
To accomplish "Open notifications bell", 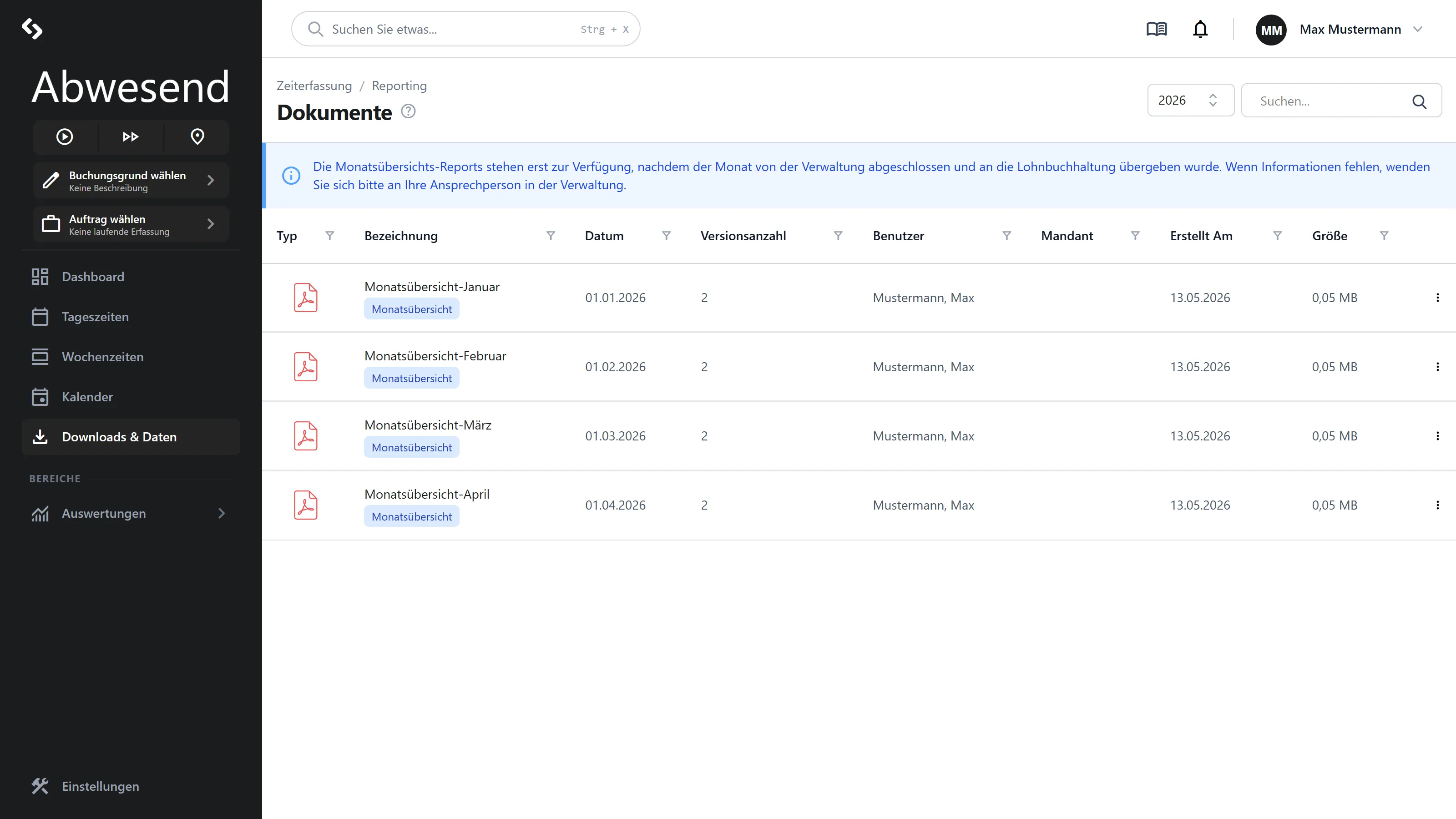I will tap(1200, 29).
